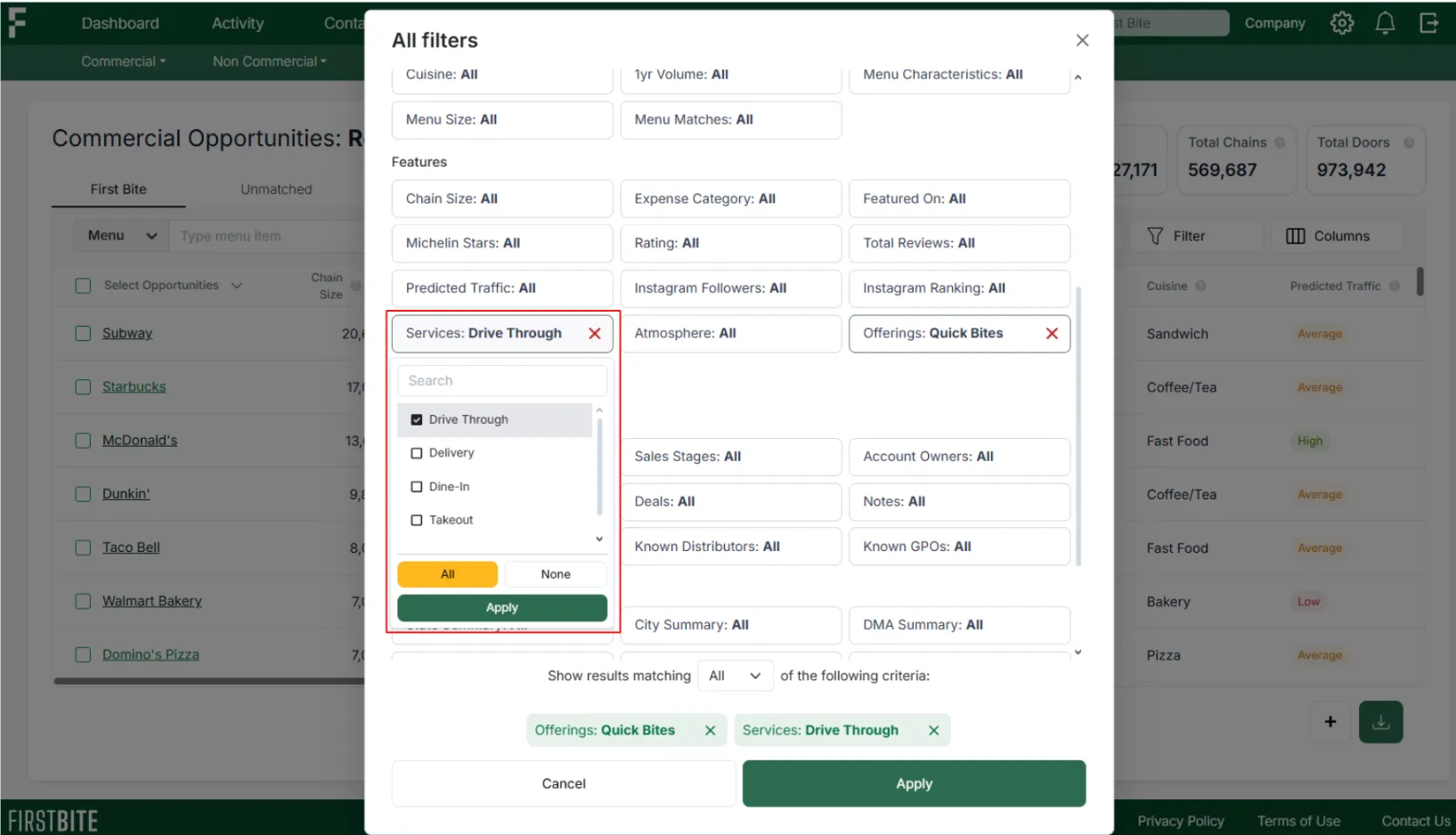Screen dimensions: 1456x835
Task: Open the Michelin Stars filter dropdown
Action: pyautogui.click(x=502, y=243)
